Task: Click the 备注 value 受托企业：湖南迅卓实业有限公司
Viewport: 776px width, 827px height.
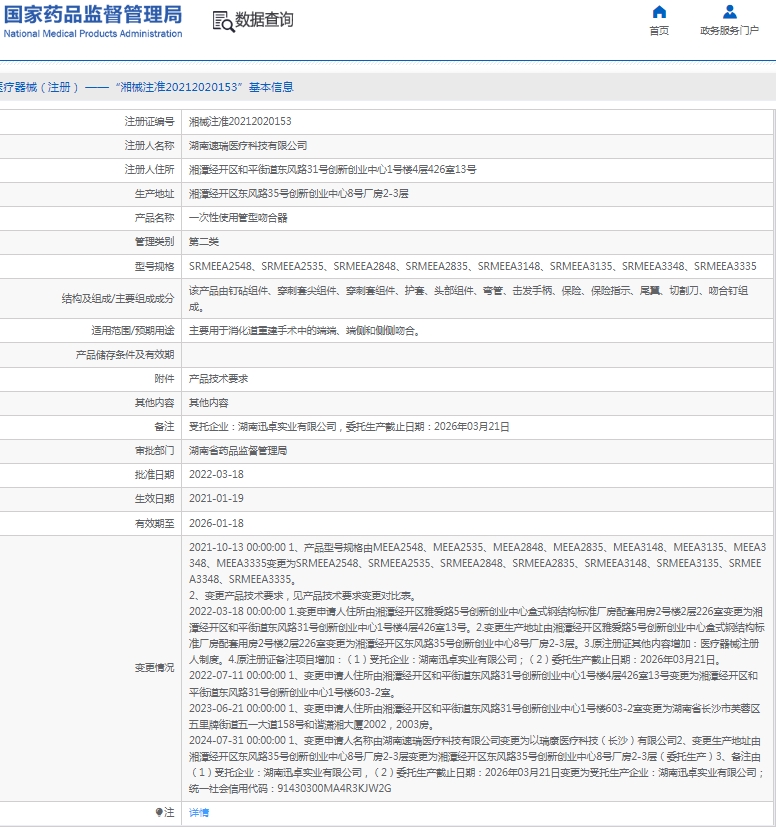Action: [349, 427]
